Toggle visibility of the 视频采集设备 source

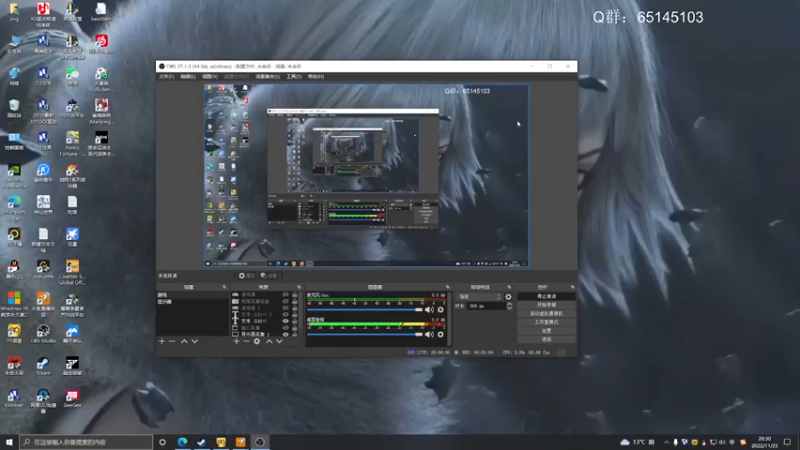286,301
